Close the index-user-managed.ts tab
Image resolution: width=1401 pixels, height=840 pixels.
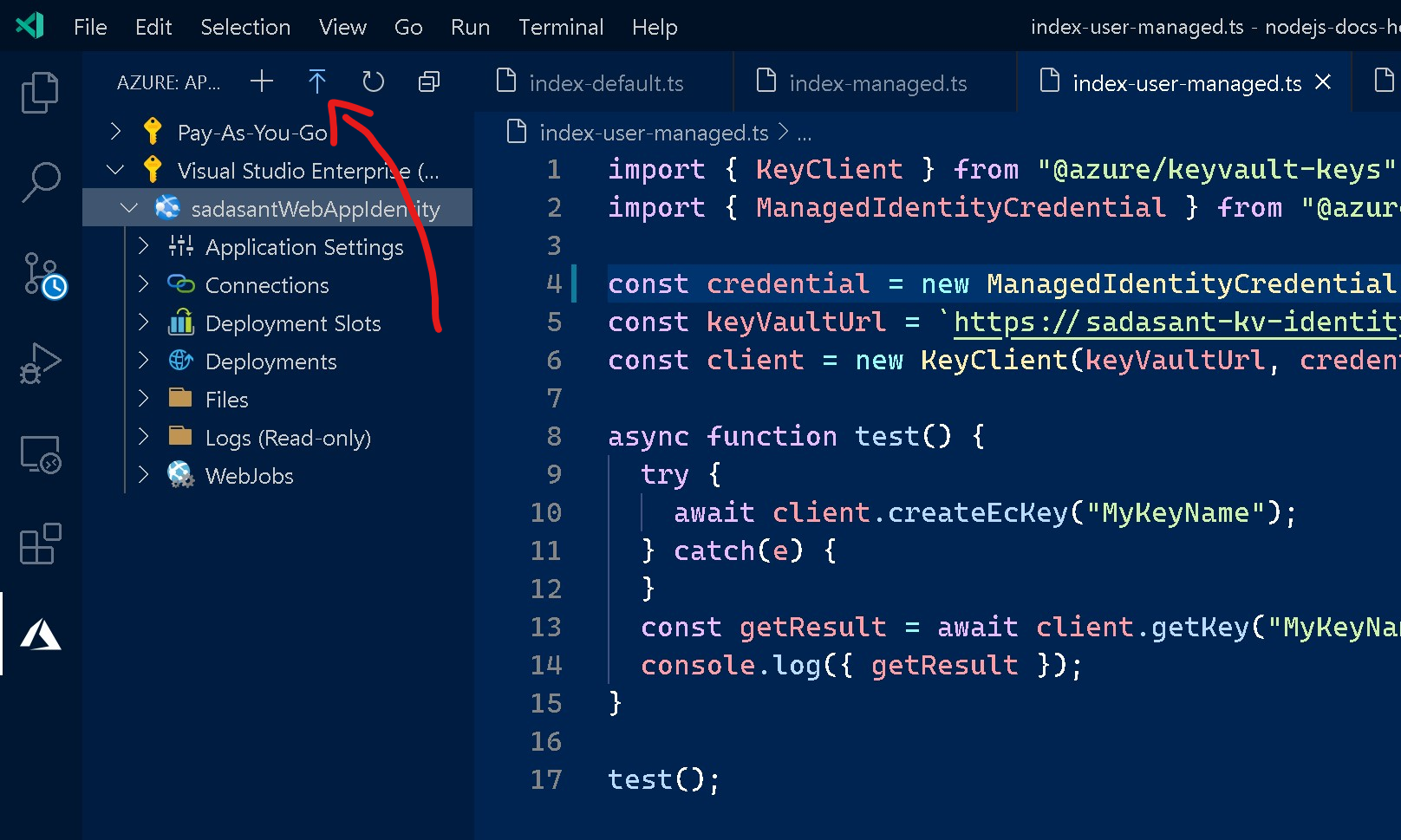coord(1323,81)
